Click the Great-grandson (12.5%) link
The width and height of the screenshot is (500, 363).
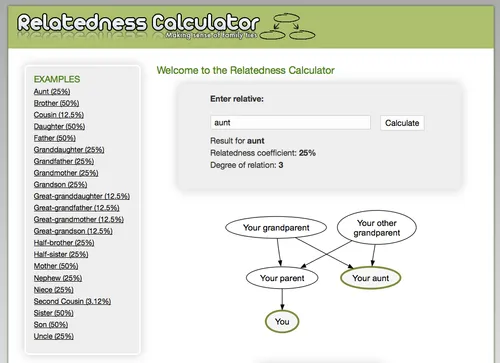pos(73,231)
